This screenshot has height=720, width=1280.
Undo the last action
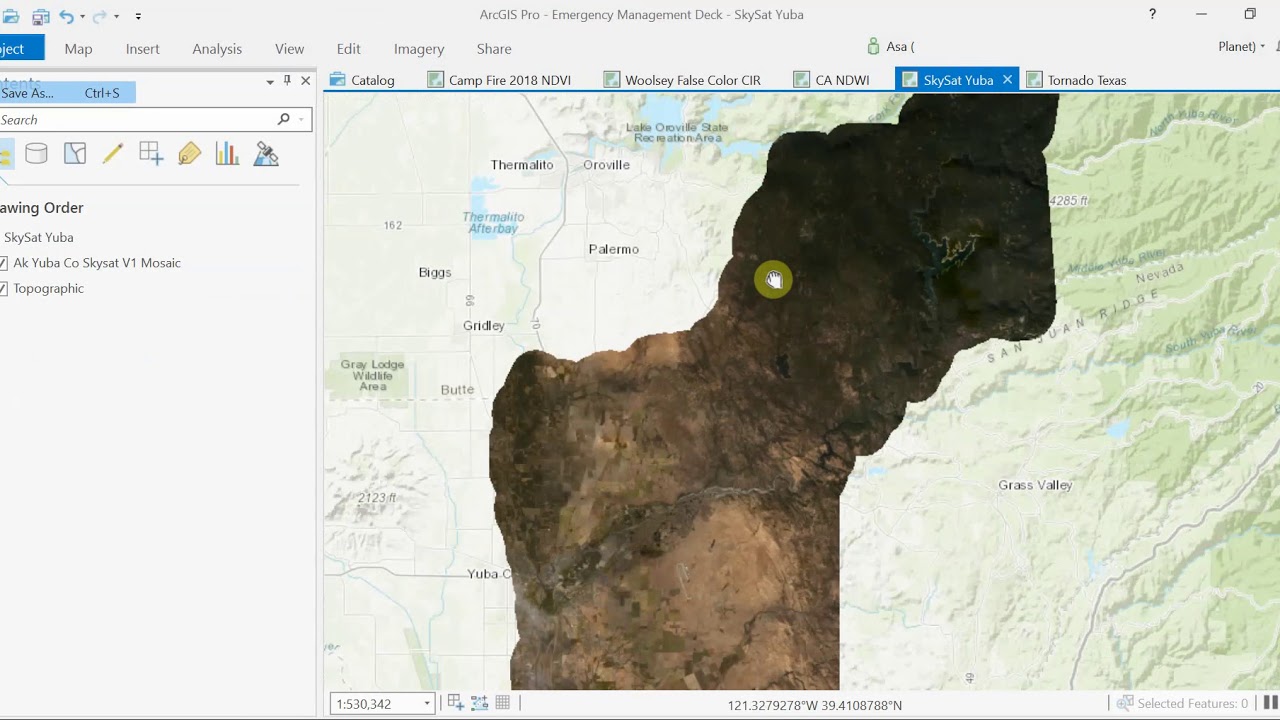coord(66,16)
